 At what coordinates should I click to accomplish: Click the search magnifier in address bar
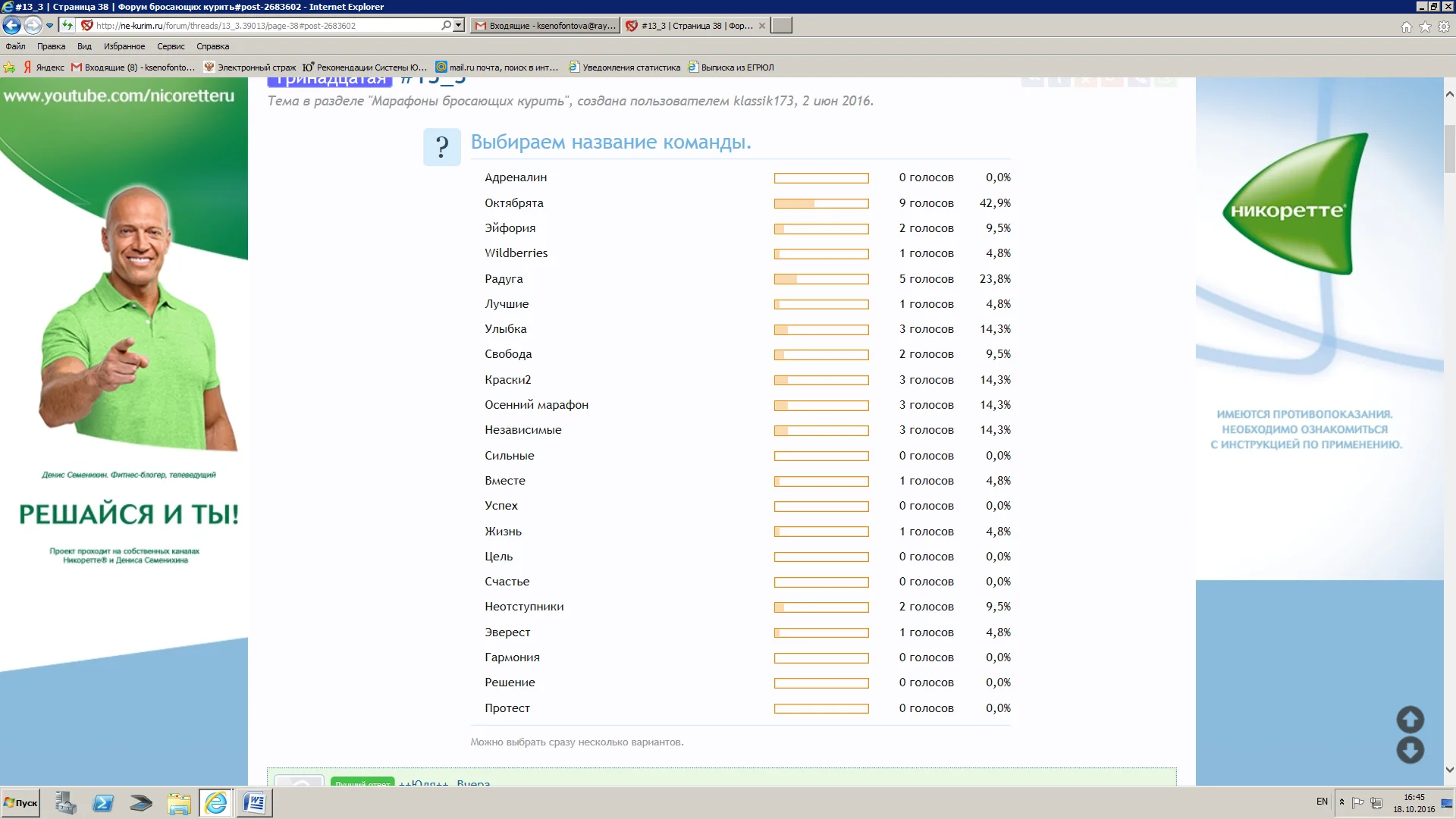coord(446,26)
